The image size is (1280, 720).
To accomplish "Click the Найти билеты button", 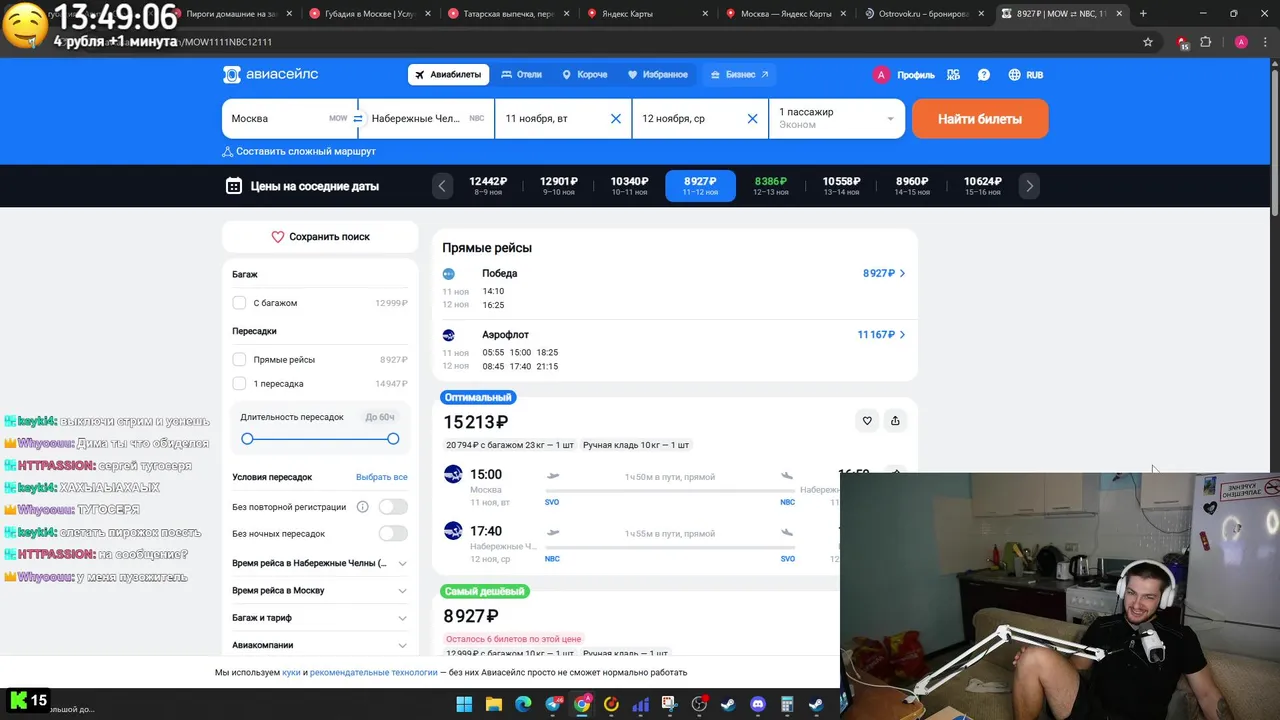I will pyautogui.click(x=980, y=118).
